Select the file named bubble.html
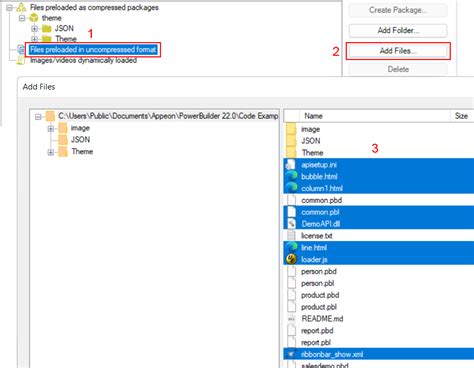Viewport: 474px width, 368px height. tap(319, 176)
